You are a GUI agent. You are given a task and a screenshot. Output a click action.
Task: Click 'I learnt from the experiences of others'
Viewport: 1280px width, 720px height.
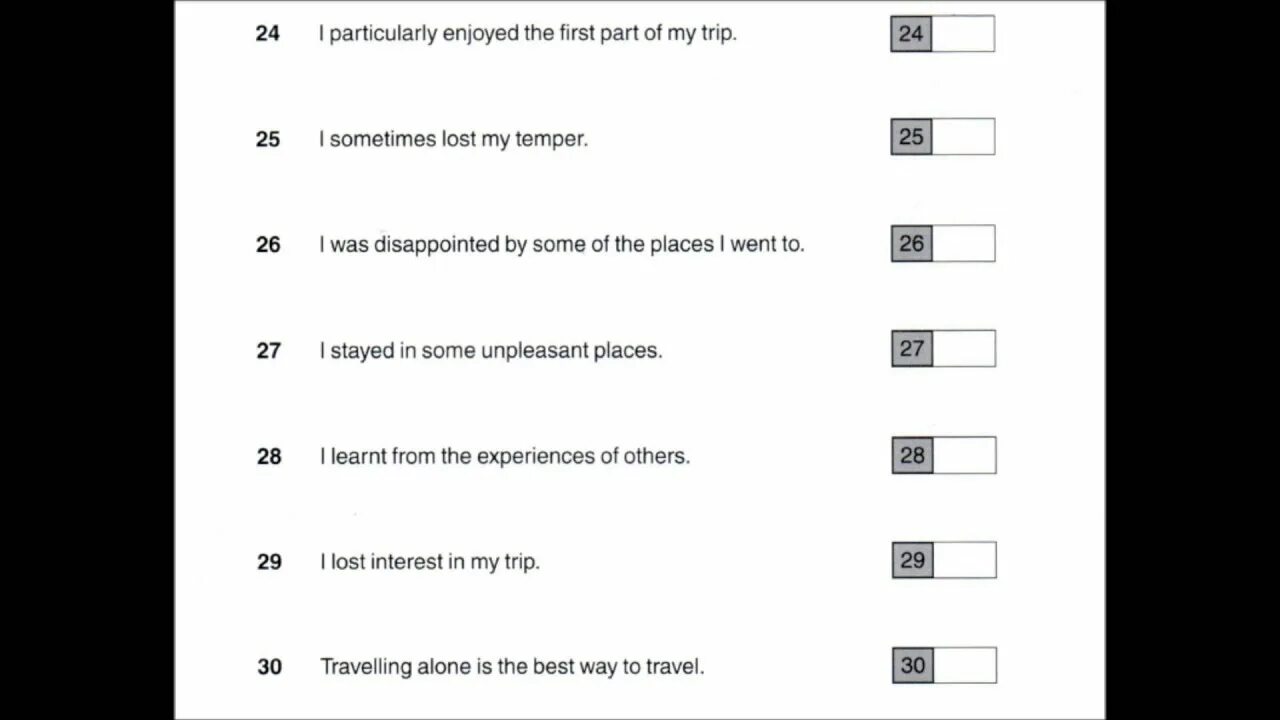505,456
